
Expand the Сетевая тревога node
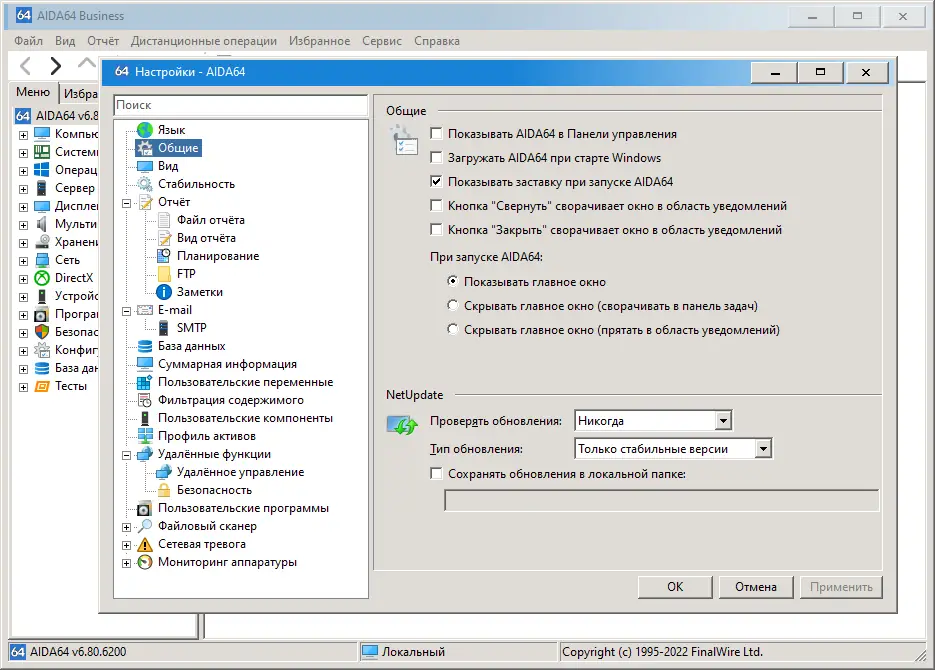pos(126,545)
